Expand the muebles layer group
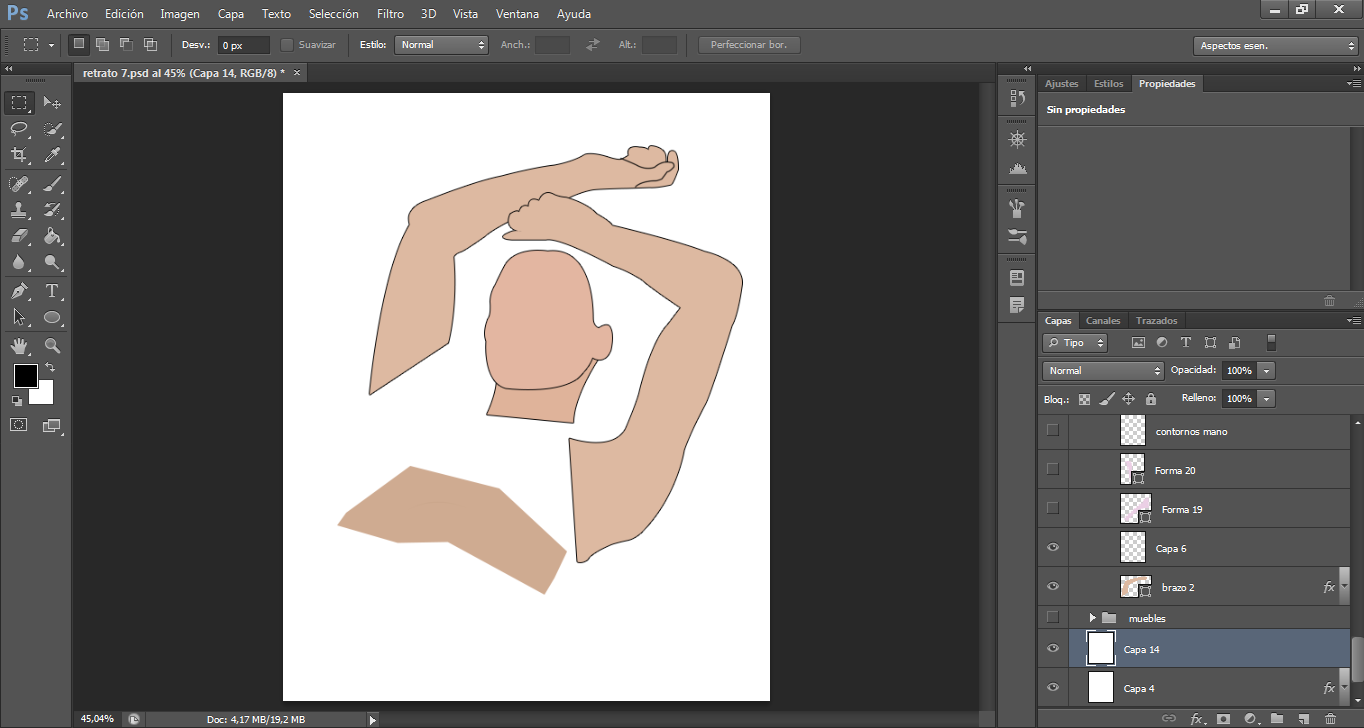The image size is (1364, 728). [x=1092, y=618]
